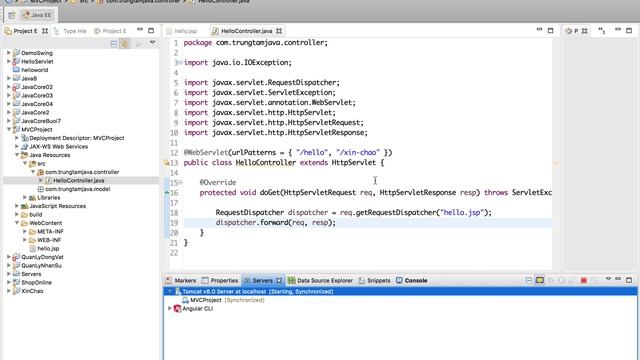Select the QuanLyNhanSu project
The width and height of the screenshot is (640, 360).
41,265
